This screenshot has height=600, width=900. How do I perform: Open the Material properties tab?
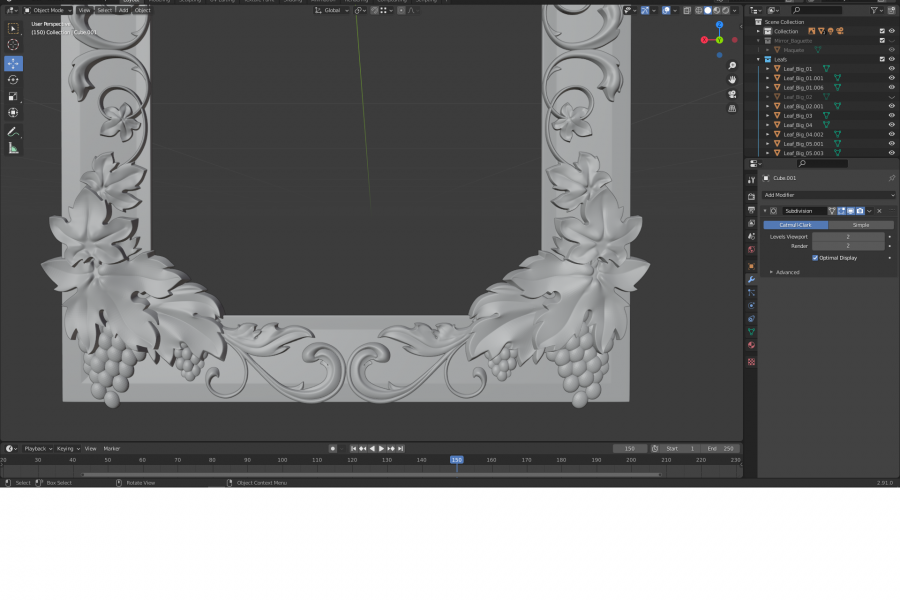pyautogui.click(x=751, y=345)
